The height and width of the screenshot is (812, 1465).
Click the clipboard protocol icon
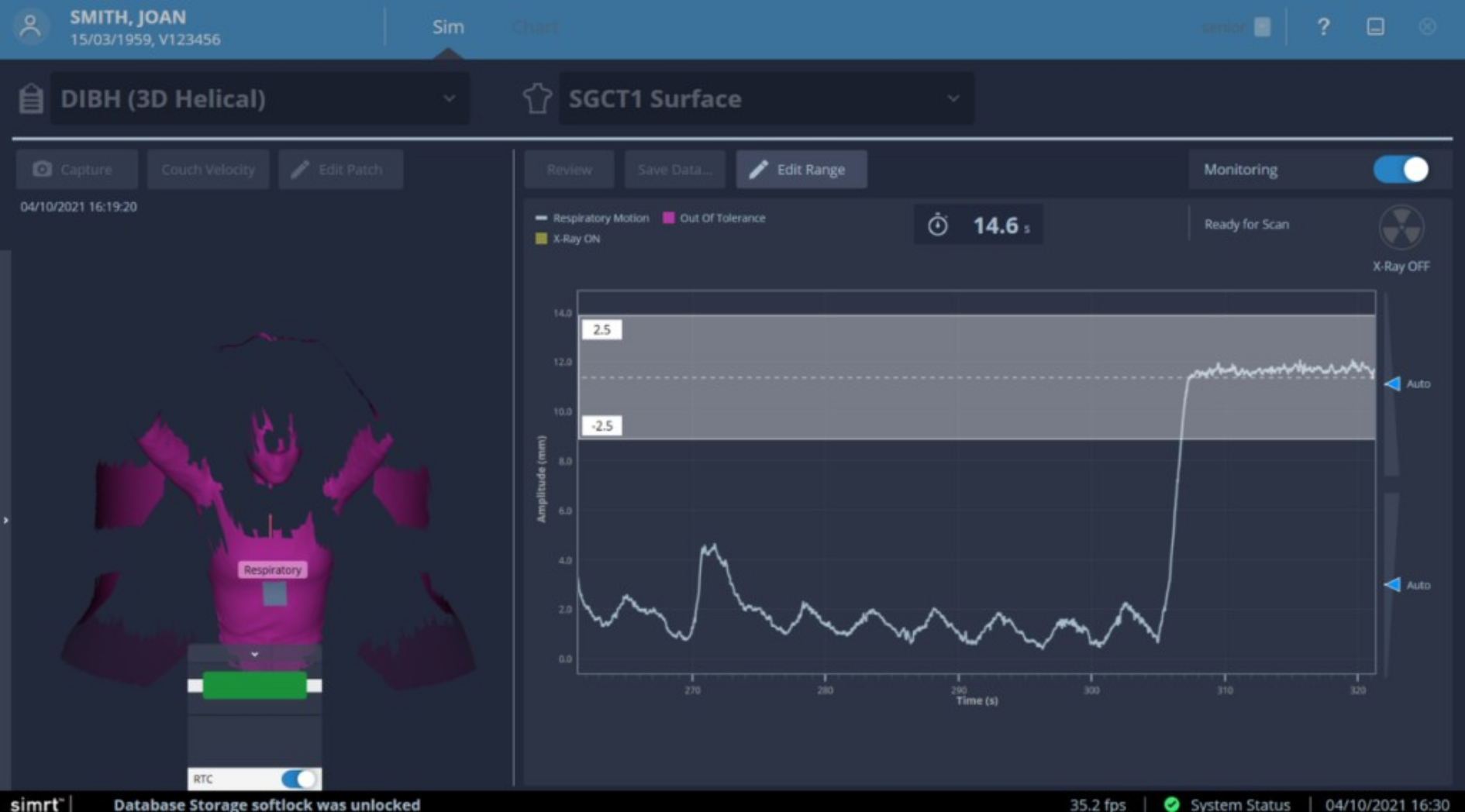[x=31, y=99]
